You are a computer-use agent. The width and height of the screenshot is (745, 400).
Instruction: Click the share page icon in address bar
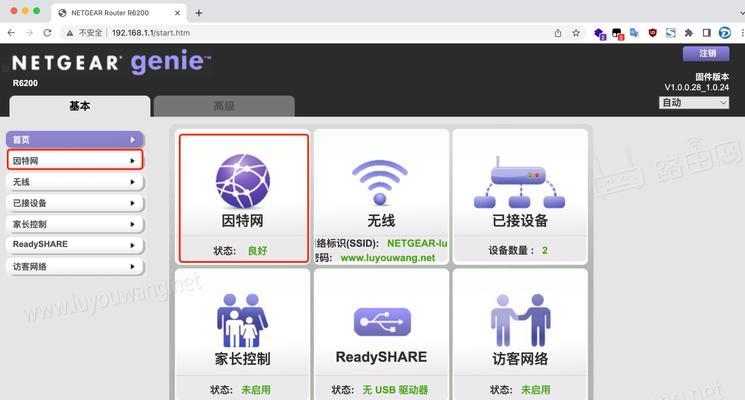pyautogui.click(x=558, y=33)
